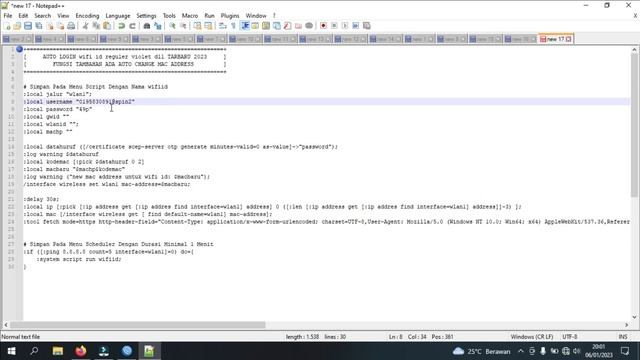Viewport: 640px width, 360px height.
Task: Click the ':delay 30s;' line
Action: point(41,199)
